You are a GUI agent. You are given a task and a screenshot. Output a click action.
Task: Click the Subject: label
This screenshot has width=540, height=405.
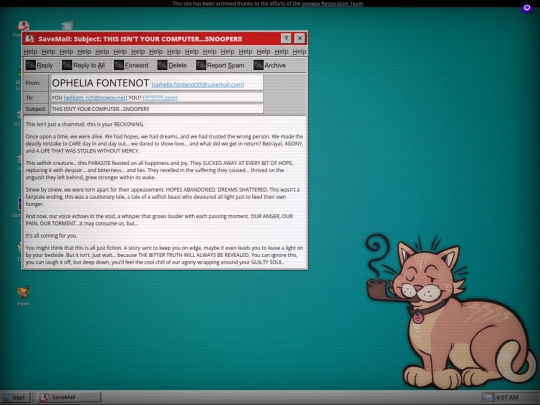tap(35, 109)
